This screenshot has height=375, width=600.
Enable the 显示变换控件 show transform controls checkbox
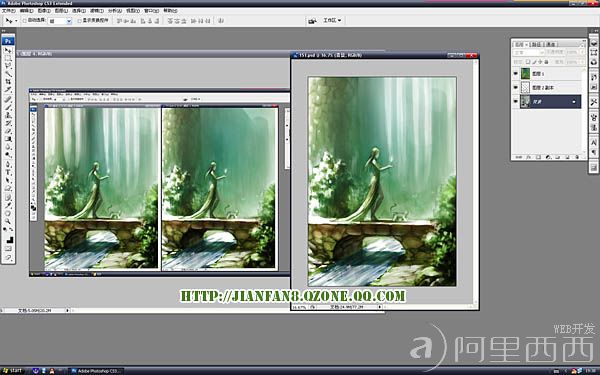80,21
